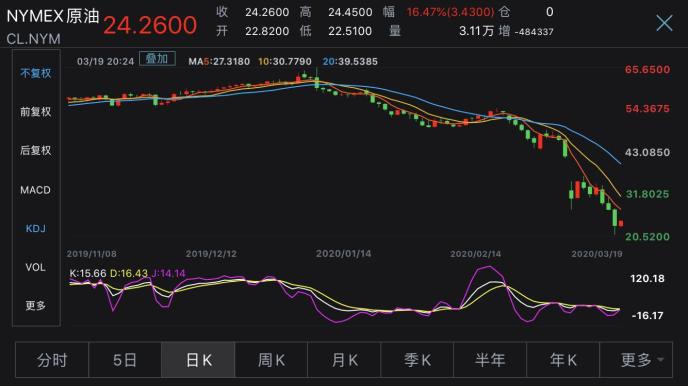Click the MA5:27.3180 label

pyautogui.click(x=219, y=61)
